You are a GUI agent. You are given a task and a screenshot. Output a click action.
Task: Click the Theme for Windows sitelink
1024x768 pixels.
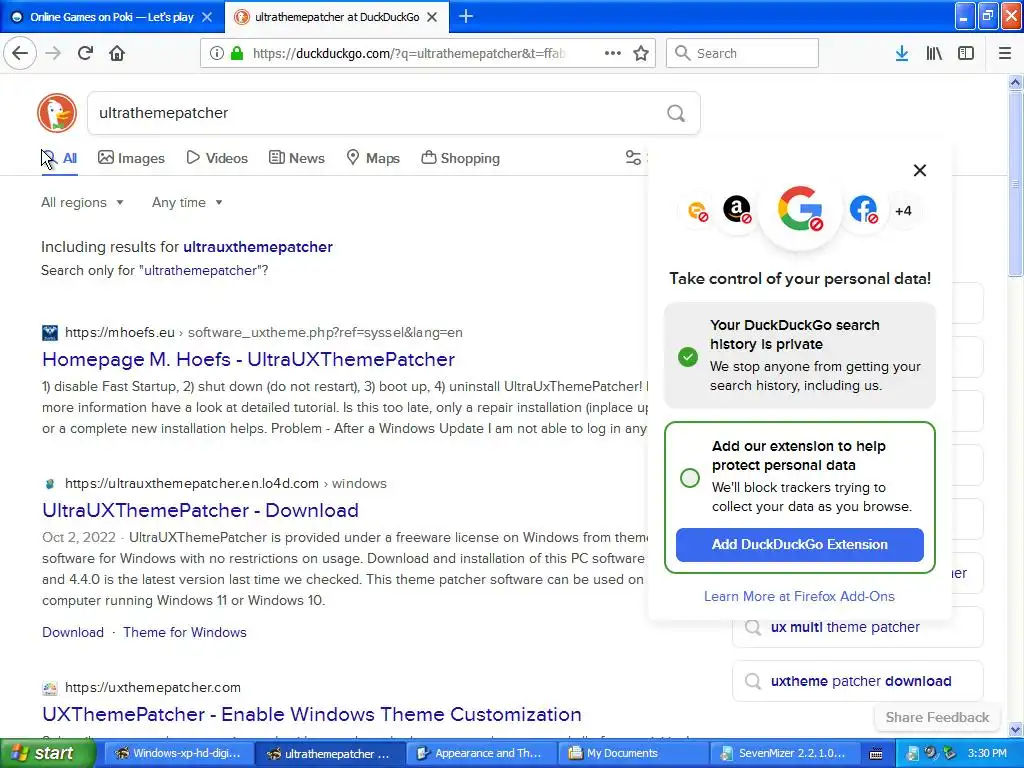pos(185,632)
